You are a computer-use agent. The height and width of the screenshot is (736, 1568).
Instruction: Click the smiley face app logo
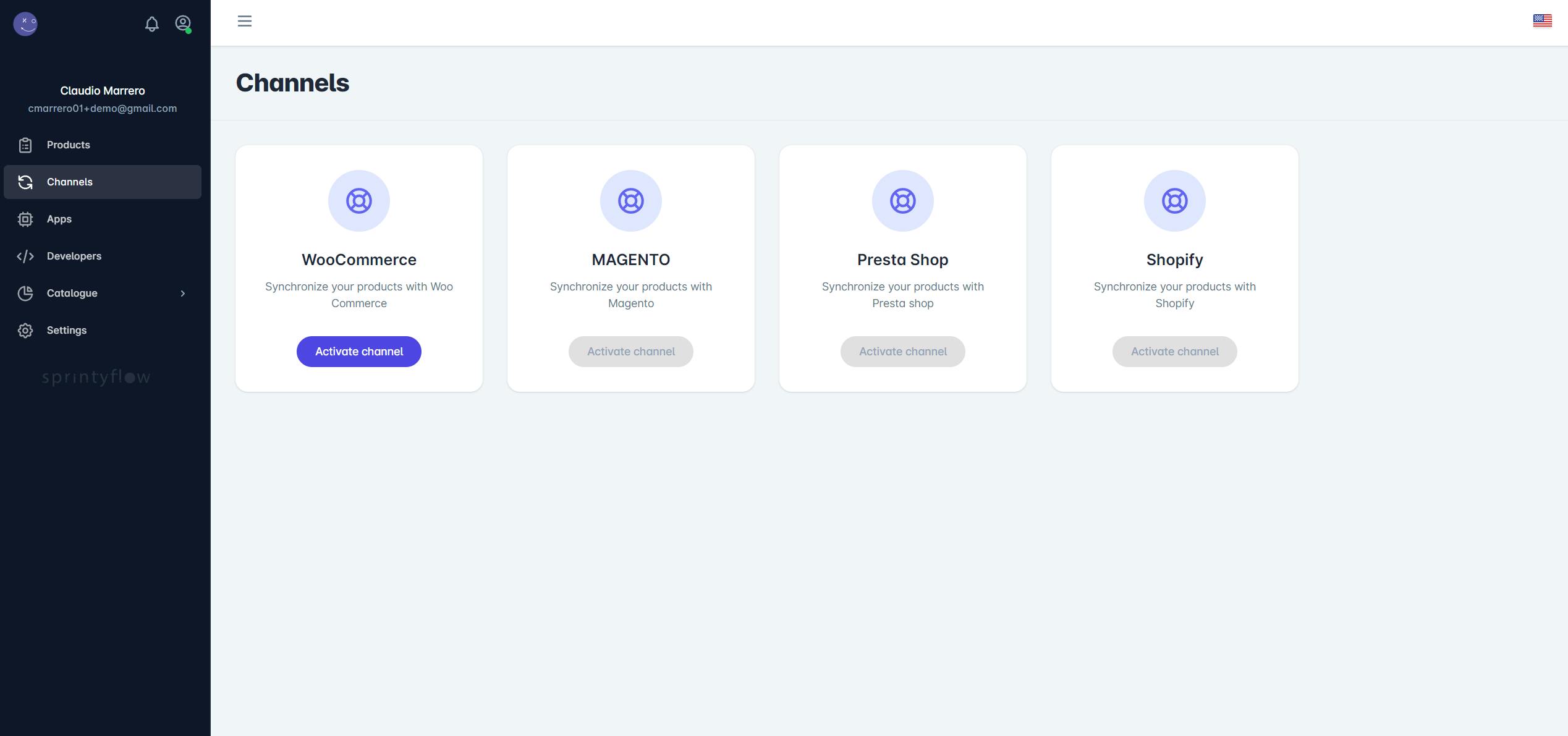pyautogui.click(x=25, y=24)
